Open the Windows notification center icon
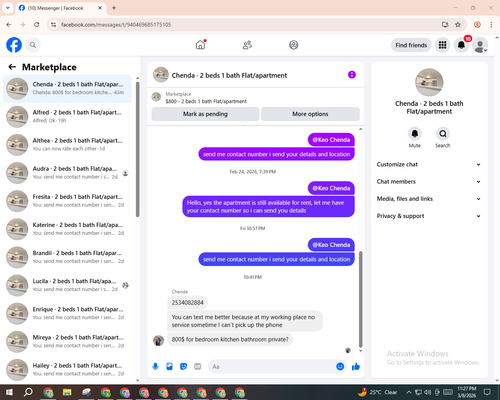Screen dimensions: 500x400 point(487,392)
